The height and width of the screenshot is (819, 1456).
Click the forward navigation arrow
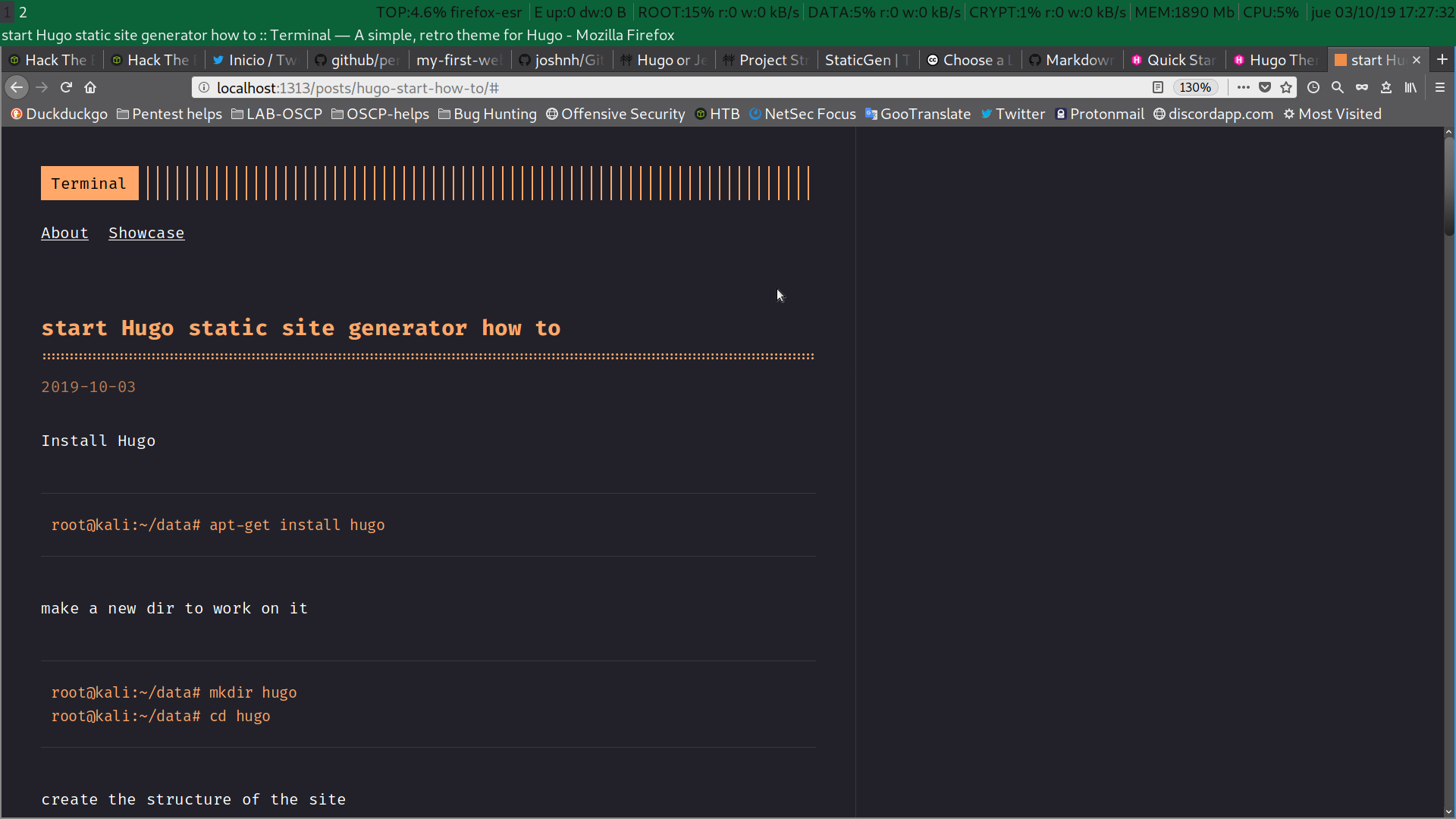[42, 88]
